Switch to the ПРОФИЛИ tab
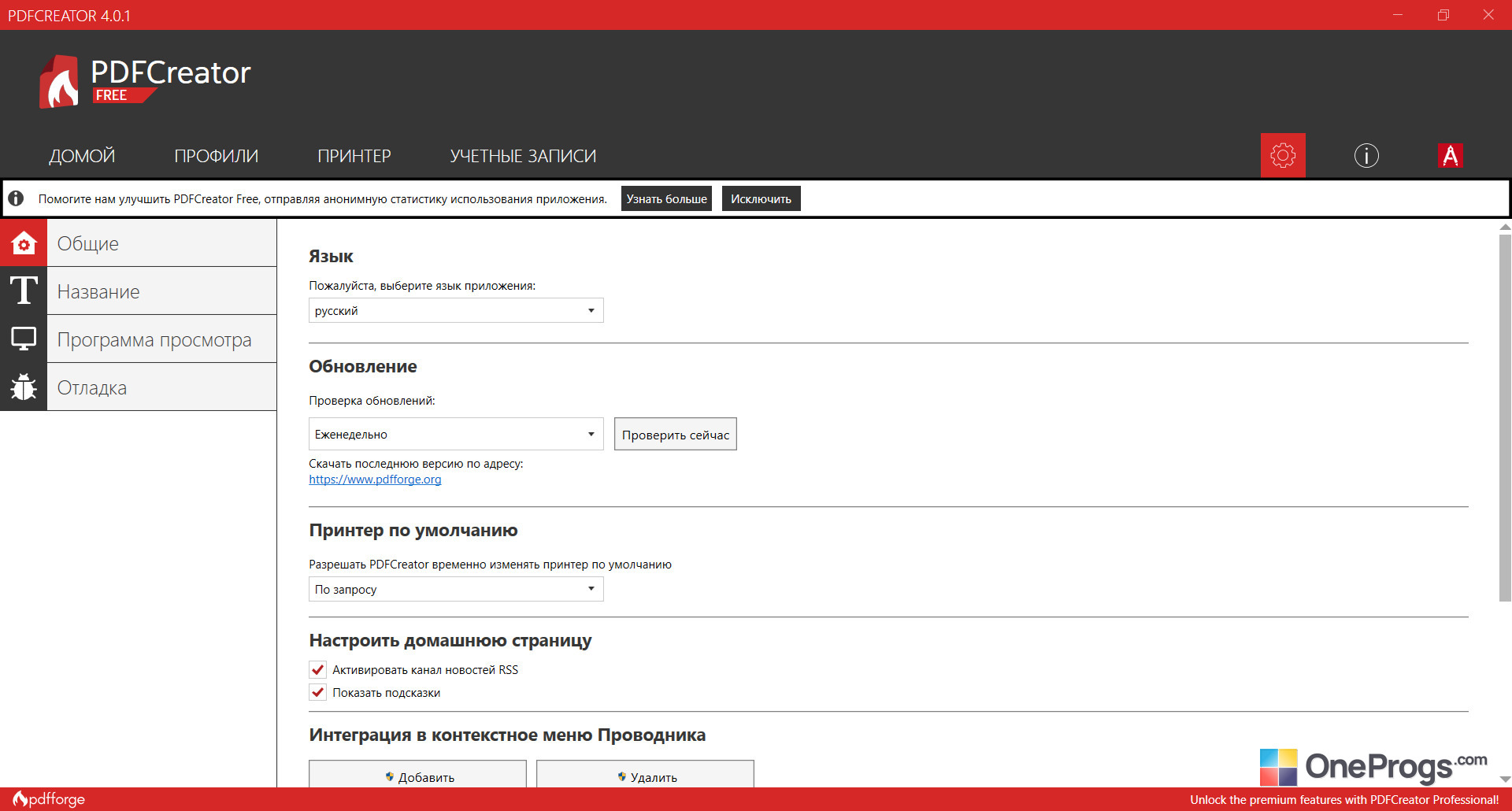The height and width of the screenshot is (811, 1512). [217, 156]
